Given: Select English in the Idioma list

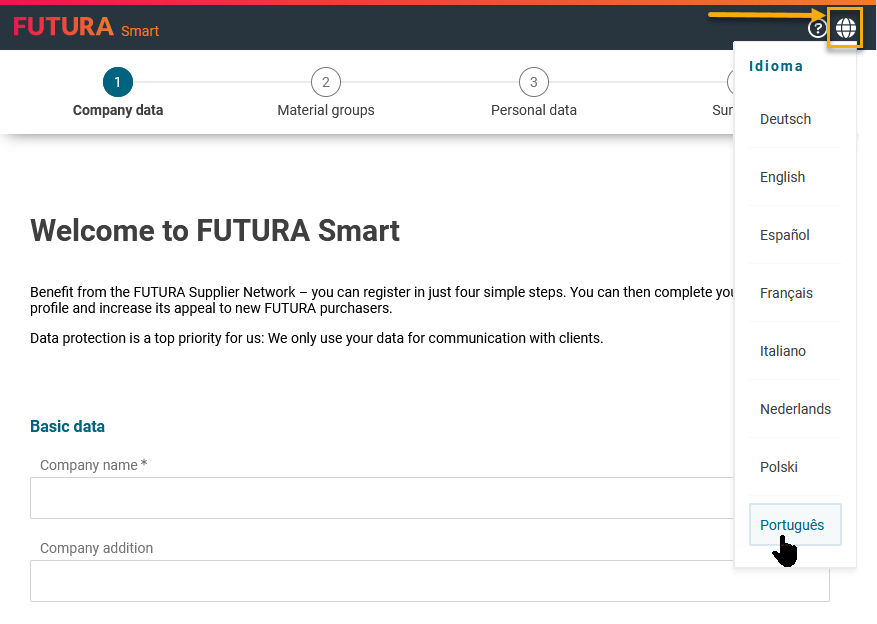Looking at the screenshot, I should [x=782, y=177].
